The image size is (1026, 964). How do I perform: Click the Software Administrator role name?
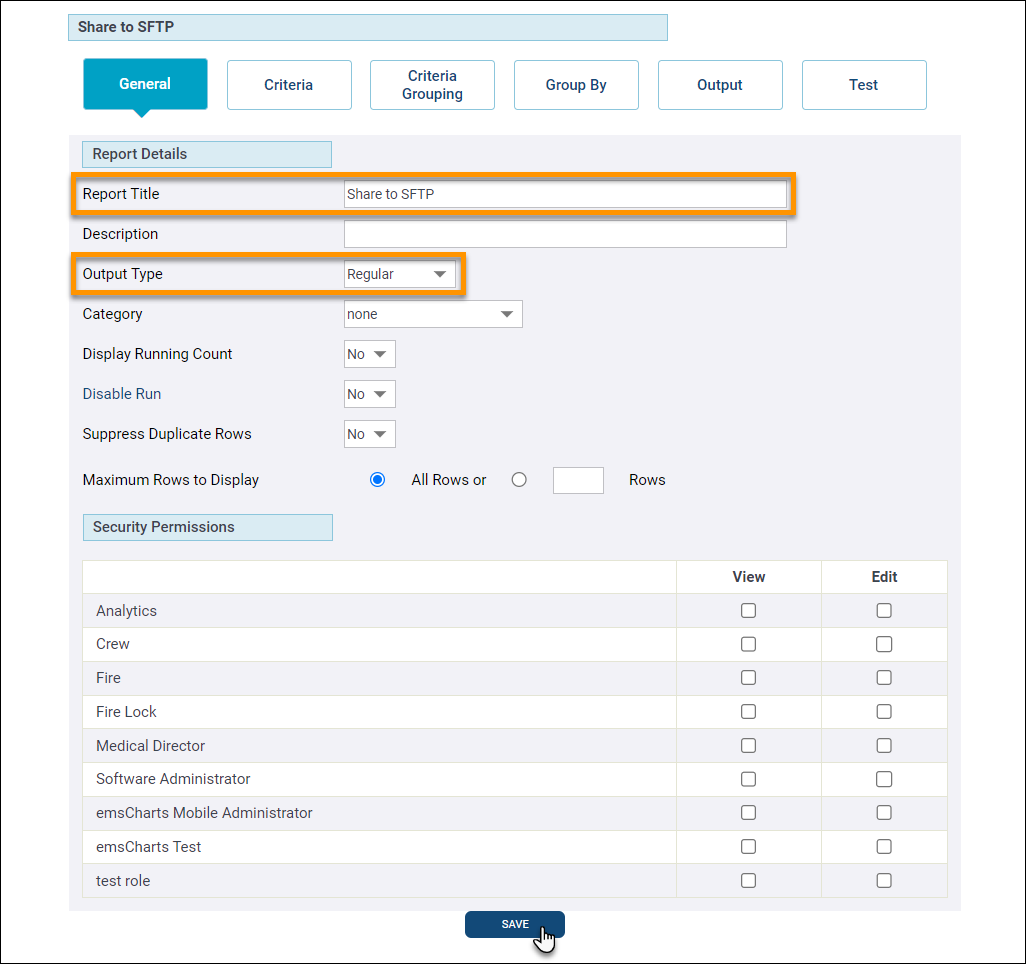click(173, 779)
